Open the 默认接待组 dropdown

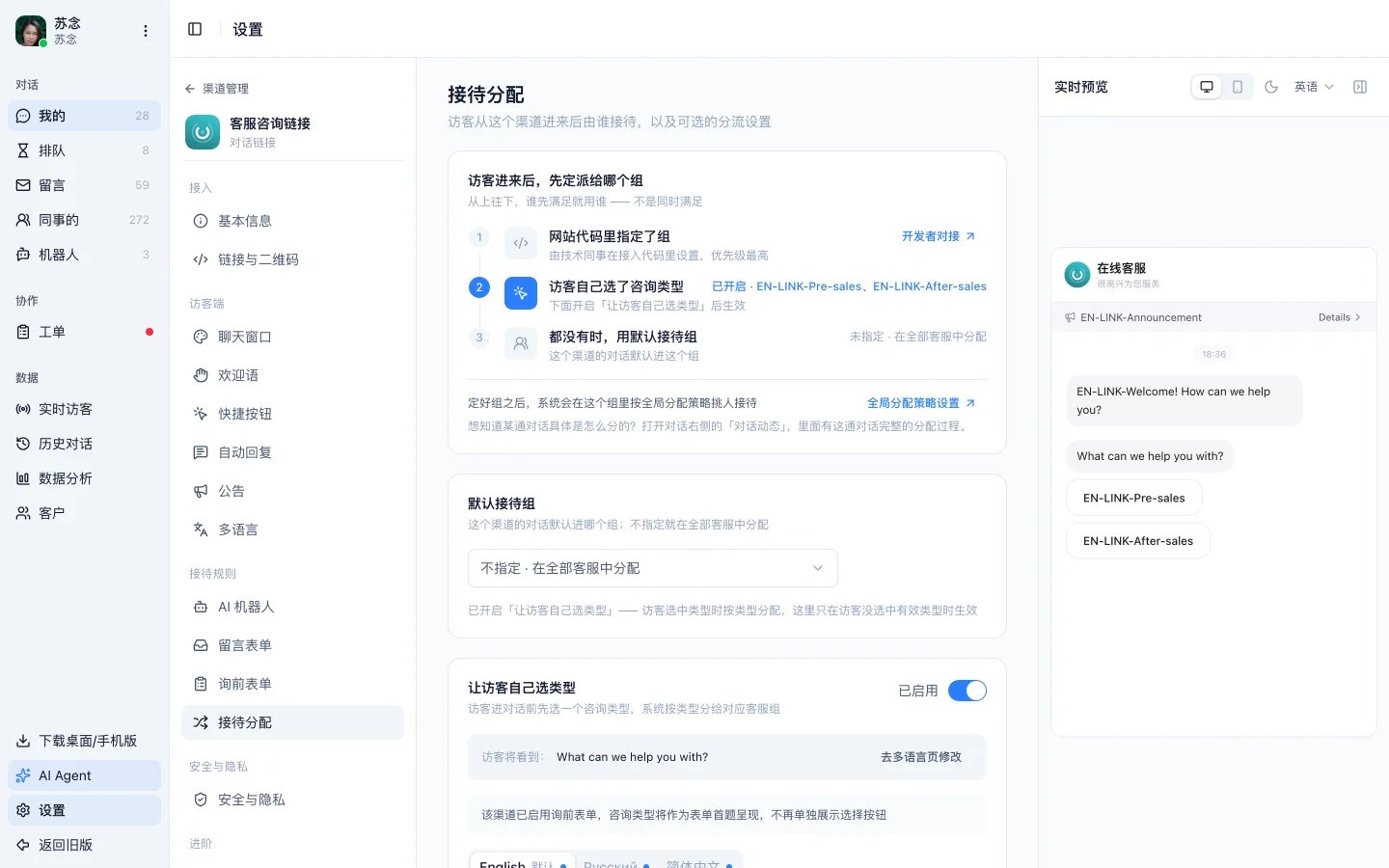(653, 568)
